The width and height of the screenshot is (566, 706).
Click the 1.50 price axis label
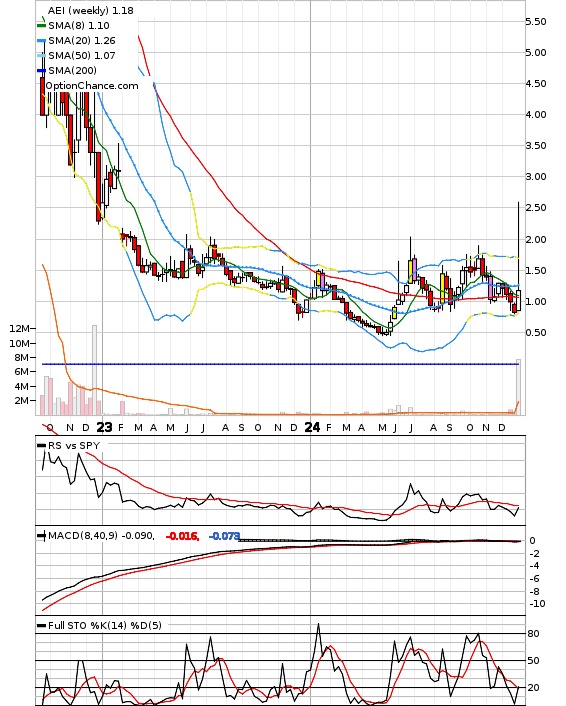(536, 271)
